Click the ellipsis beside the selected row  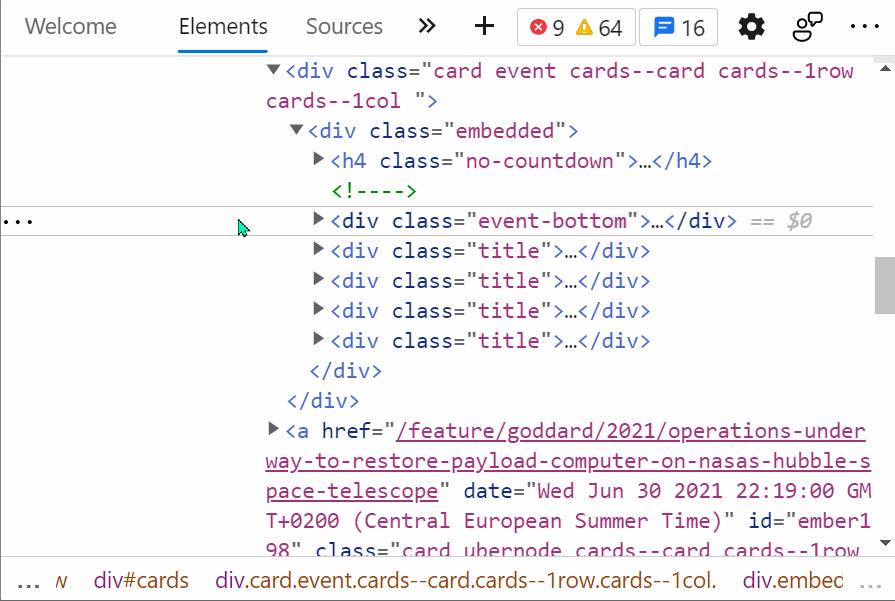18,221
